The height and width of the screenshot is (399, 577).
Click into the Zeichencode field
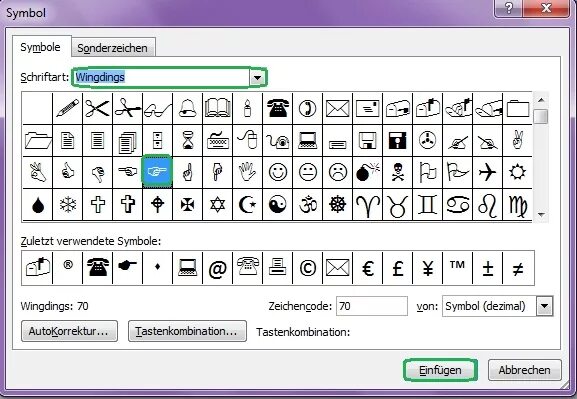coord(372,306)
